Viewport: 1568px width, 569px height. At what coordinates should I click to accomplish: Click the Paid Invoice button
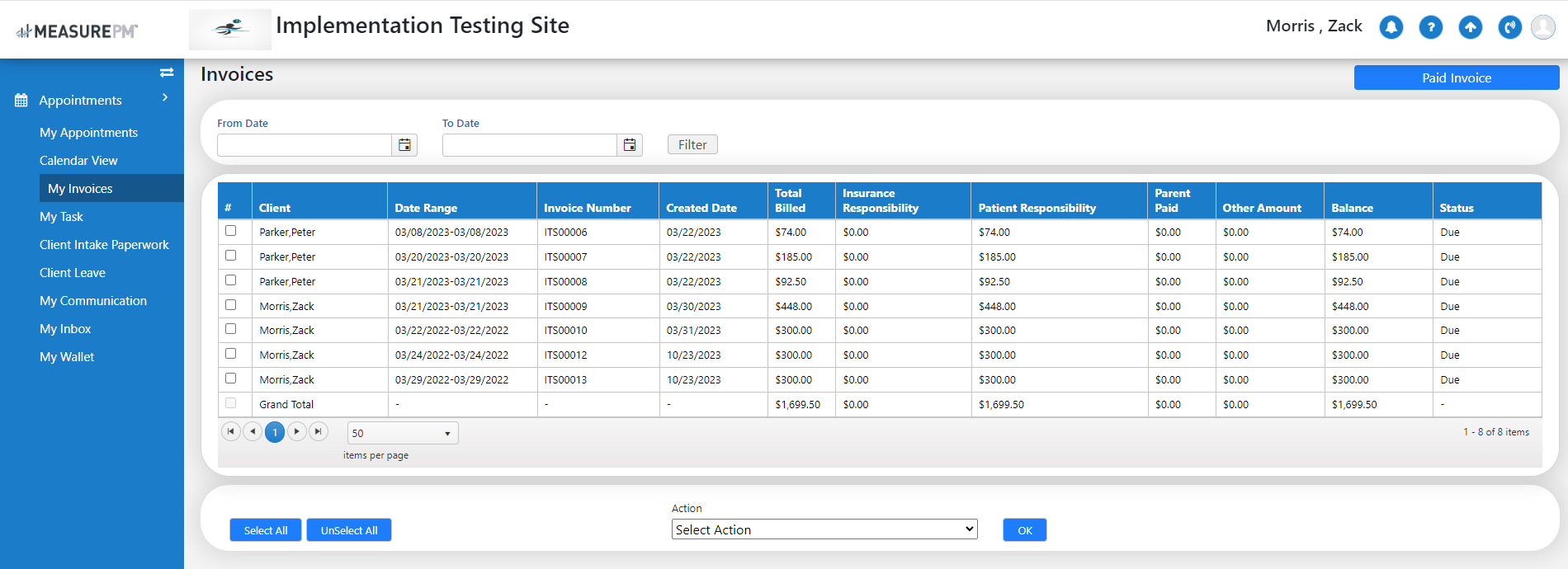point(1457,78)
